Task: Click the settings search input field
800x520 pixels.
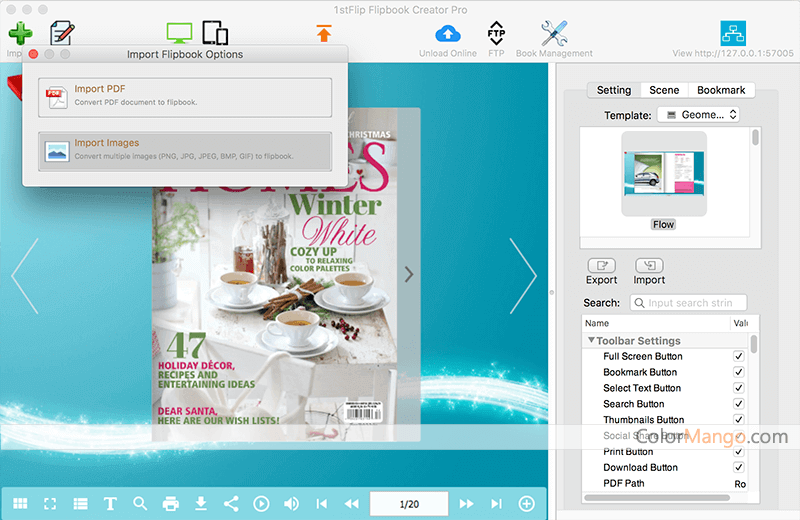Action: pyautogui.click(x=688, y=303)
